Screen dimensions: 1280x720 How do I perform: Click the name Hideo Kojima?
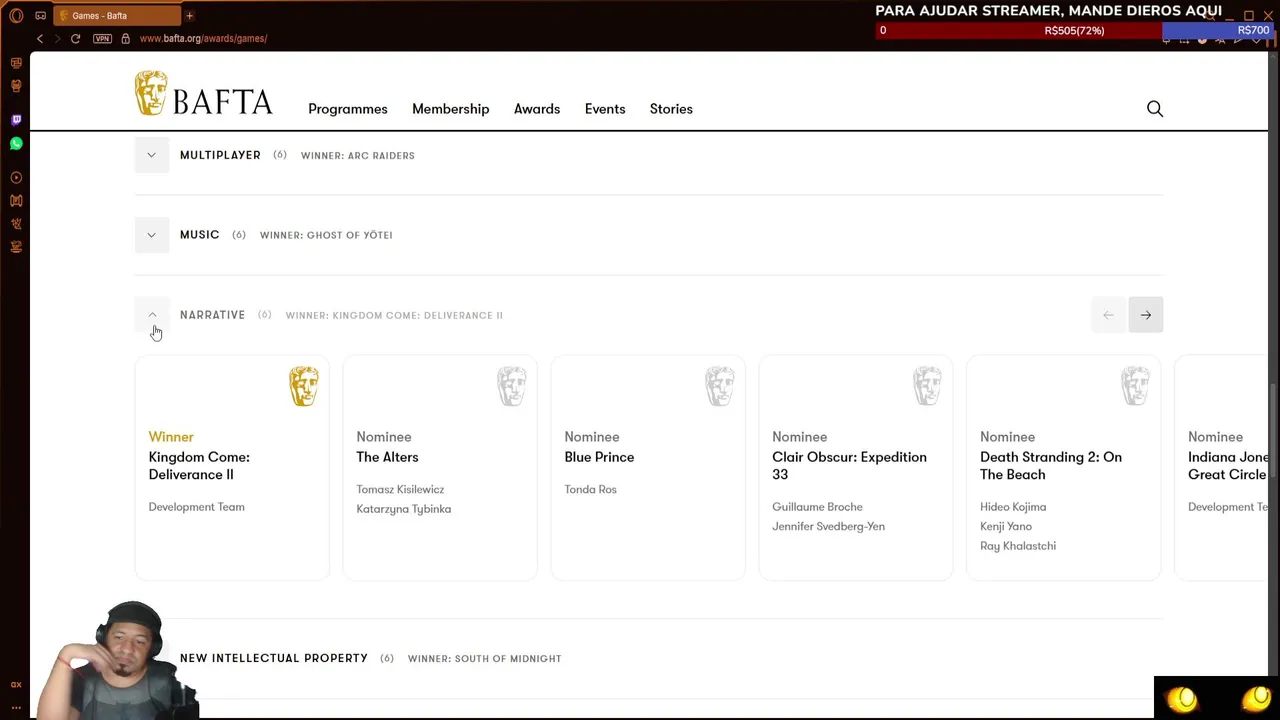click(x=1013, y=507)
